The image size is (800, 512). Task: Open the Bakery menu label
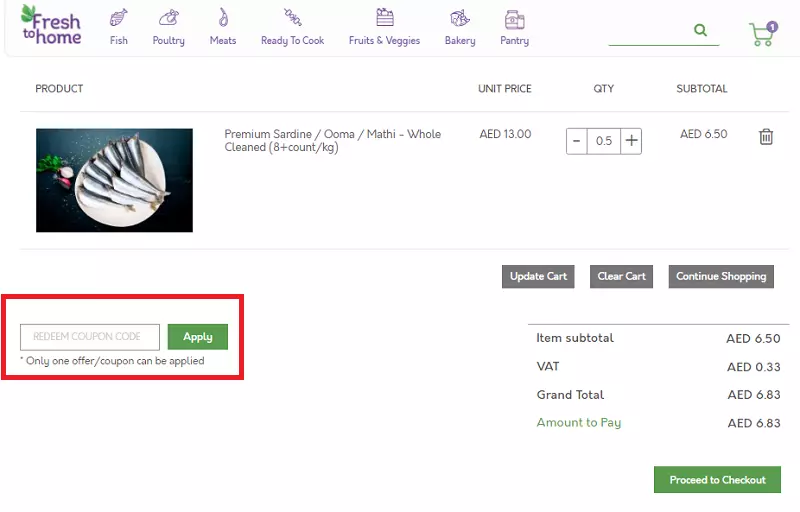tap(460, 41)
